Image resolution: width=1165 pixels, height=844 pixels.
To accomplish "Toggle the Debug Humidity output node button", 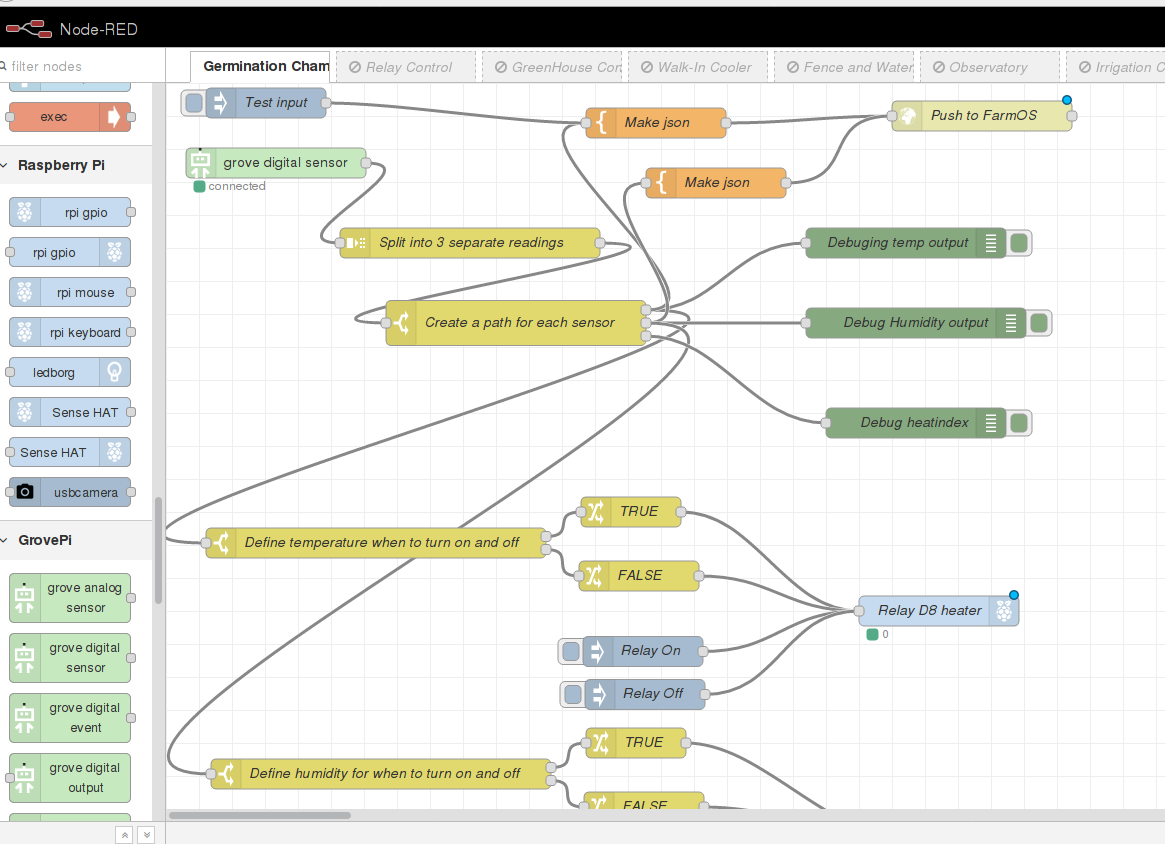I will 1039,323.
